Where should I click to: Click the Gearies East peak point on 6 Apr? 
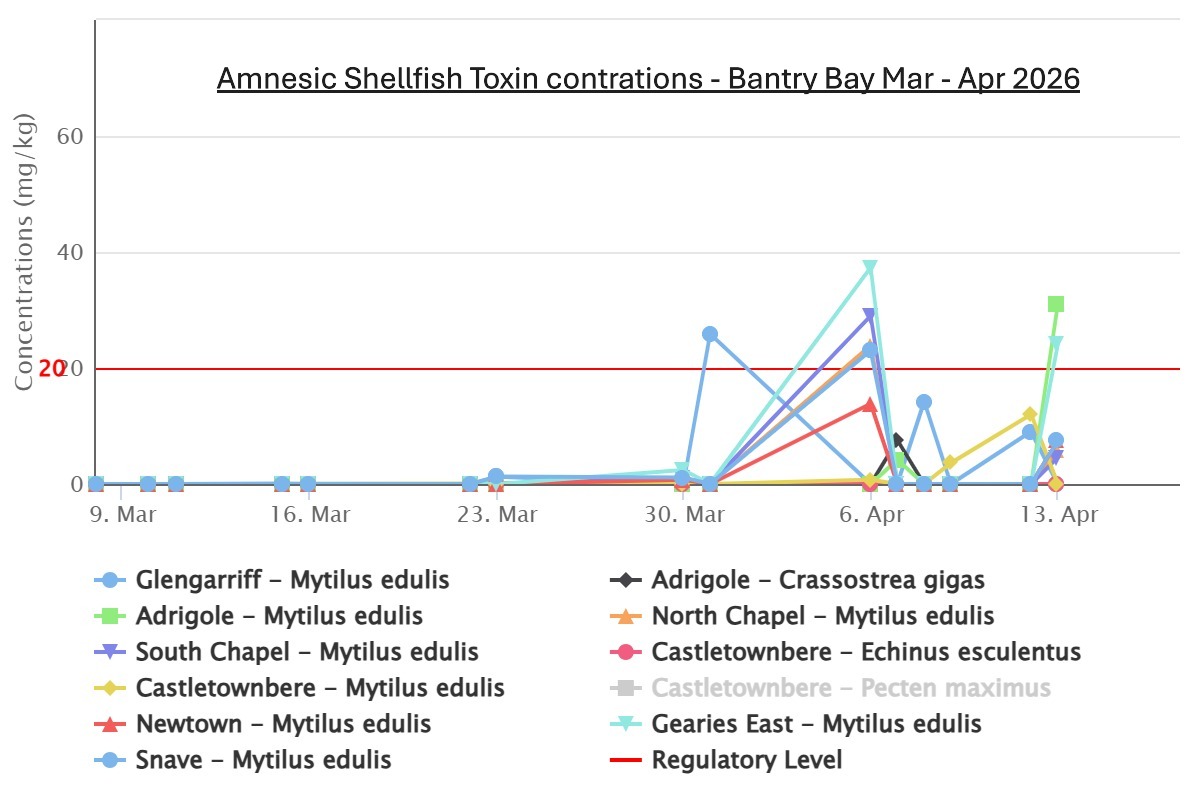coord(870,268)
